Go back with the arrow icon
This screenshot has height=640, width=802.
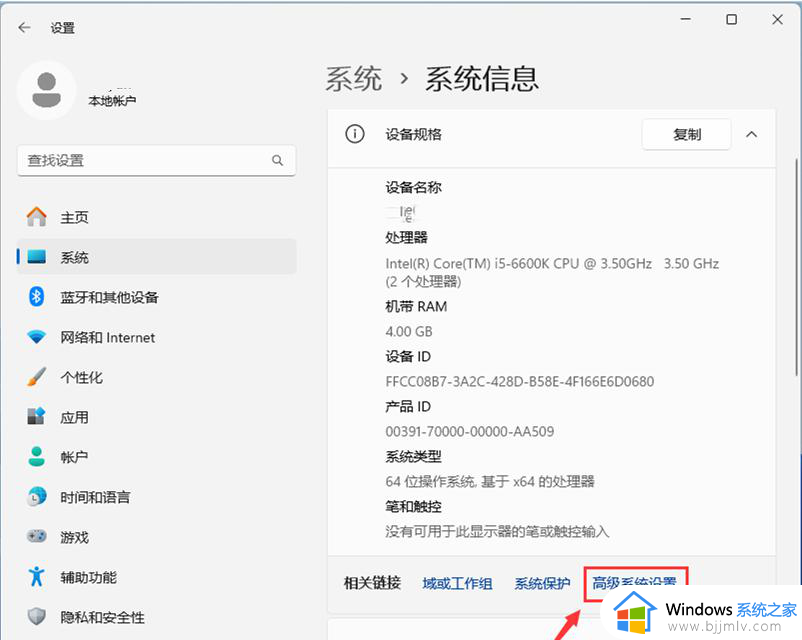coord(24,28)
